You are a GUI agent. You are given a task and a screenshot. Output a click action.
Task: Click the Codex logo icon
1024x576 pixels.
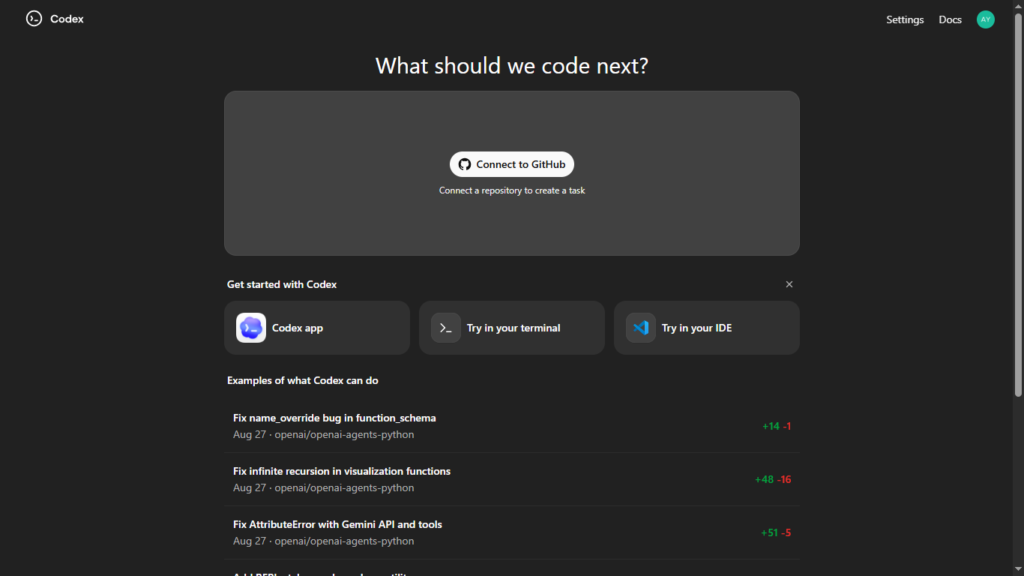pos(31,18)
